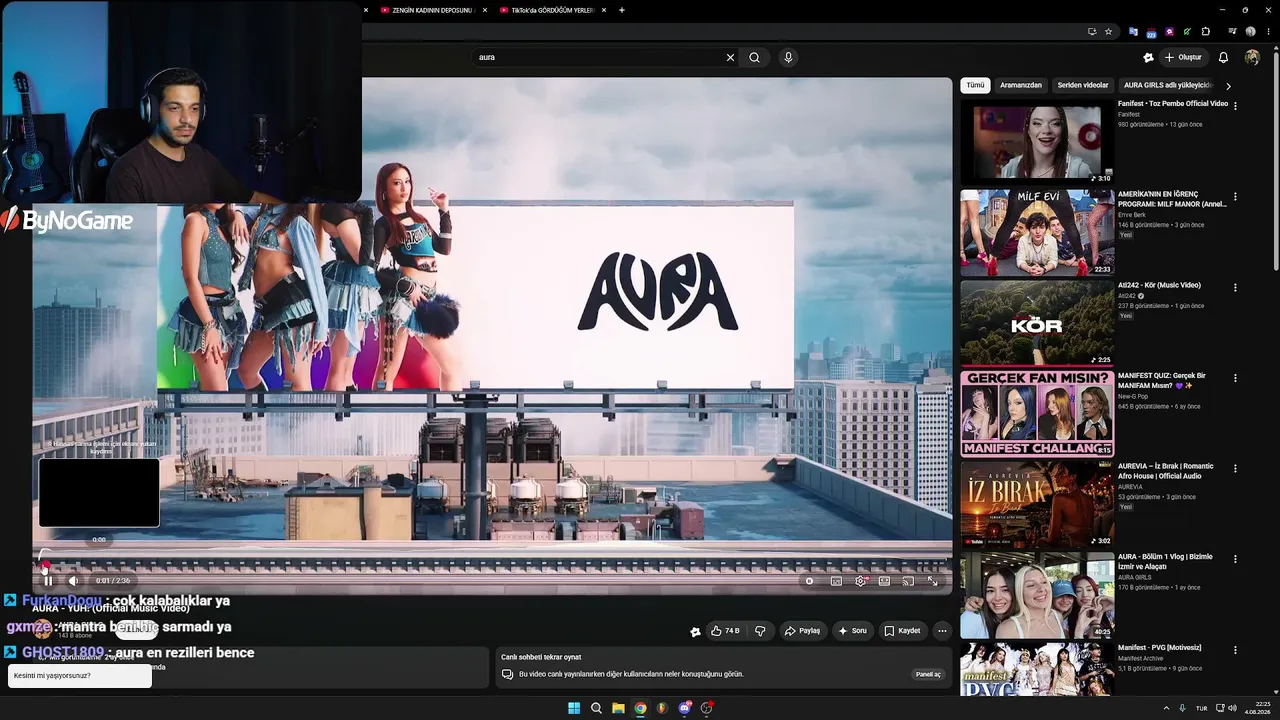Open File Explorer from the taskbar

pos(618,708)
